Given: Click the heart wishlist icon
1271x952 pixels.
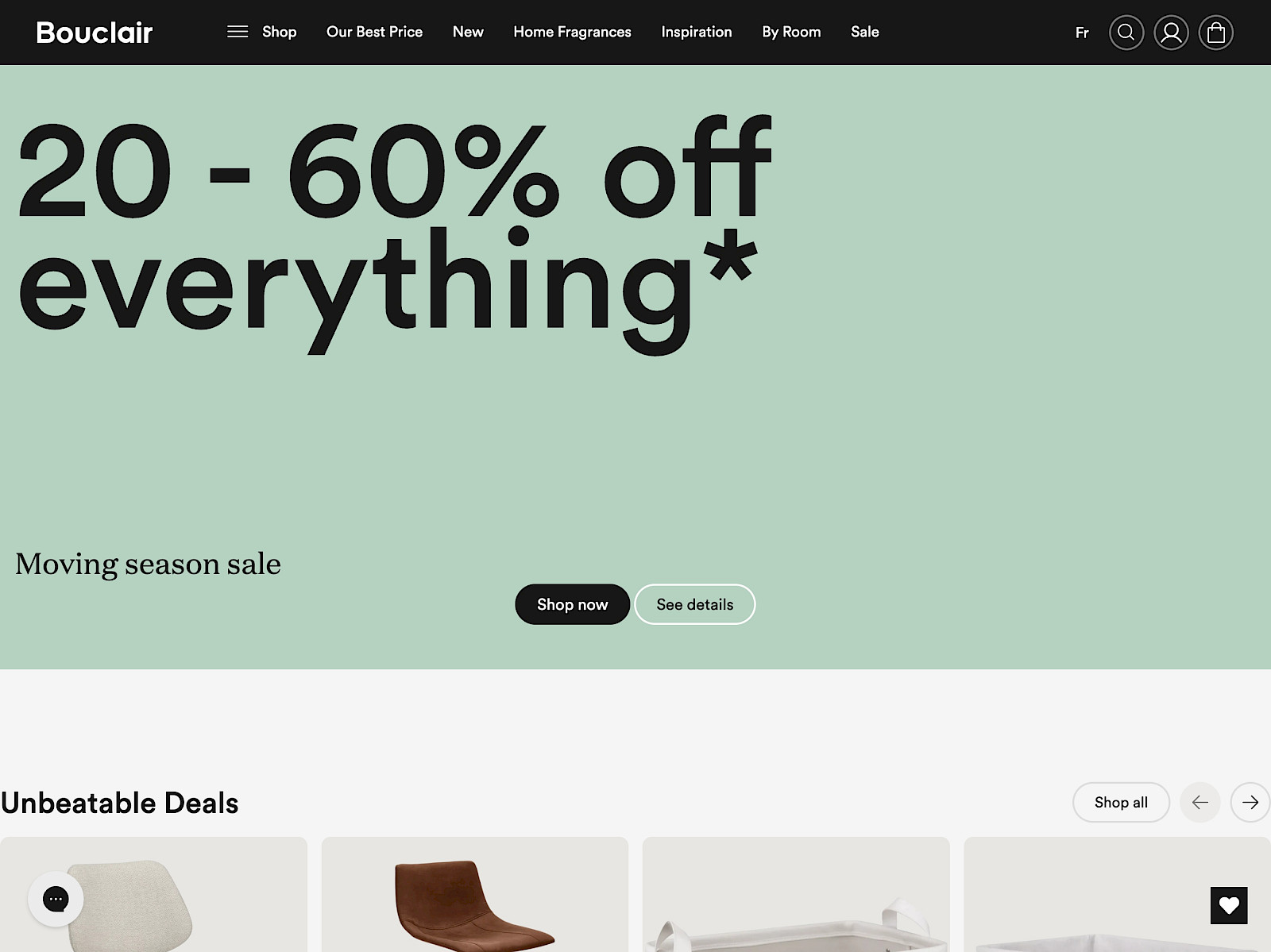Looking at the screenshot, I should pos(1229,905).
